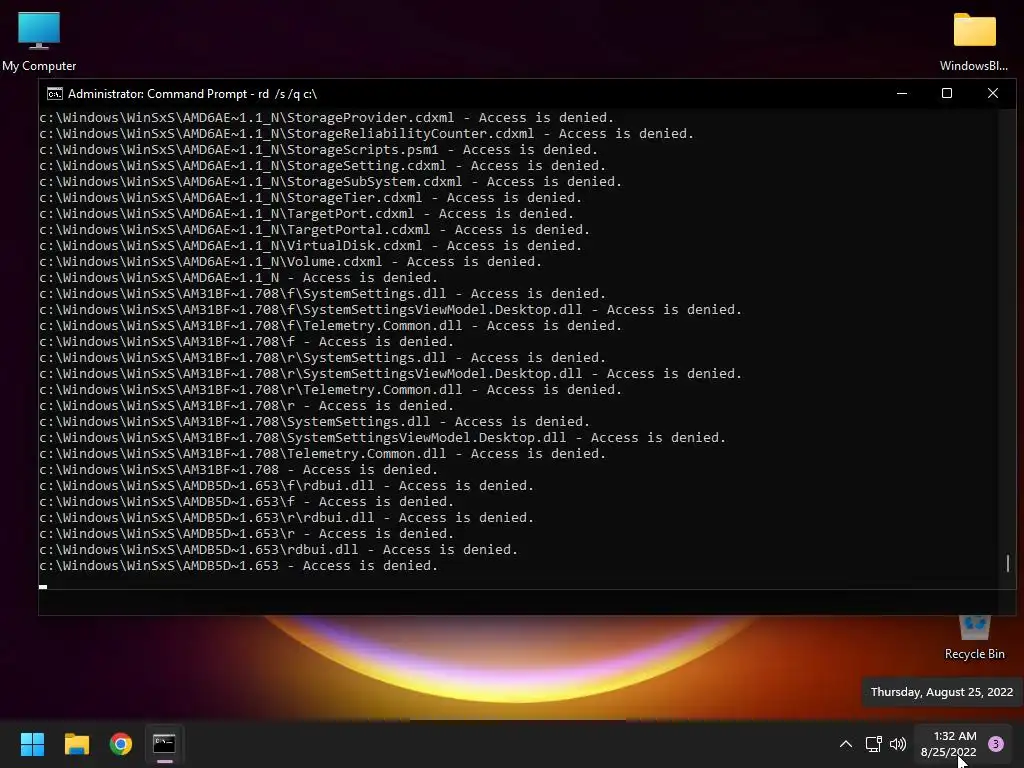1024x768 pixels.
Task: Open notification badge showing 3
Action: (996, 744)
